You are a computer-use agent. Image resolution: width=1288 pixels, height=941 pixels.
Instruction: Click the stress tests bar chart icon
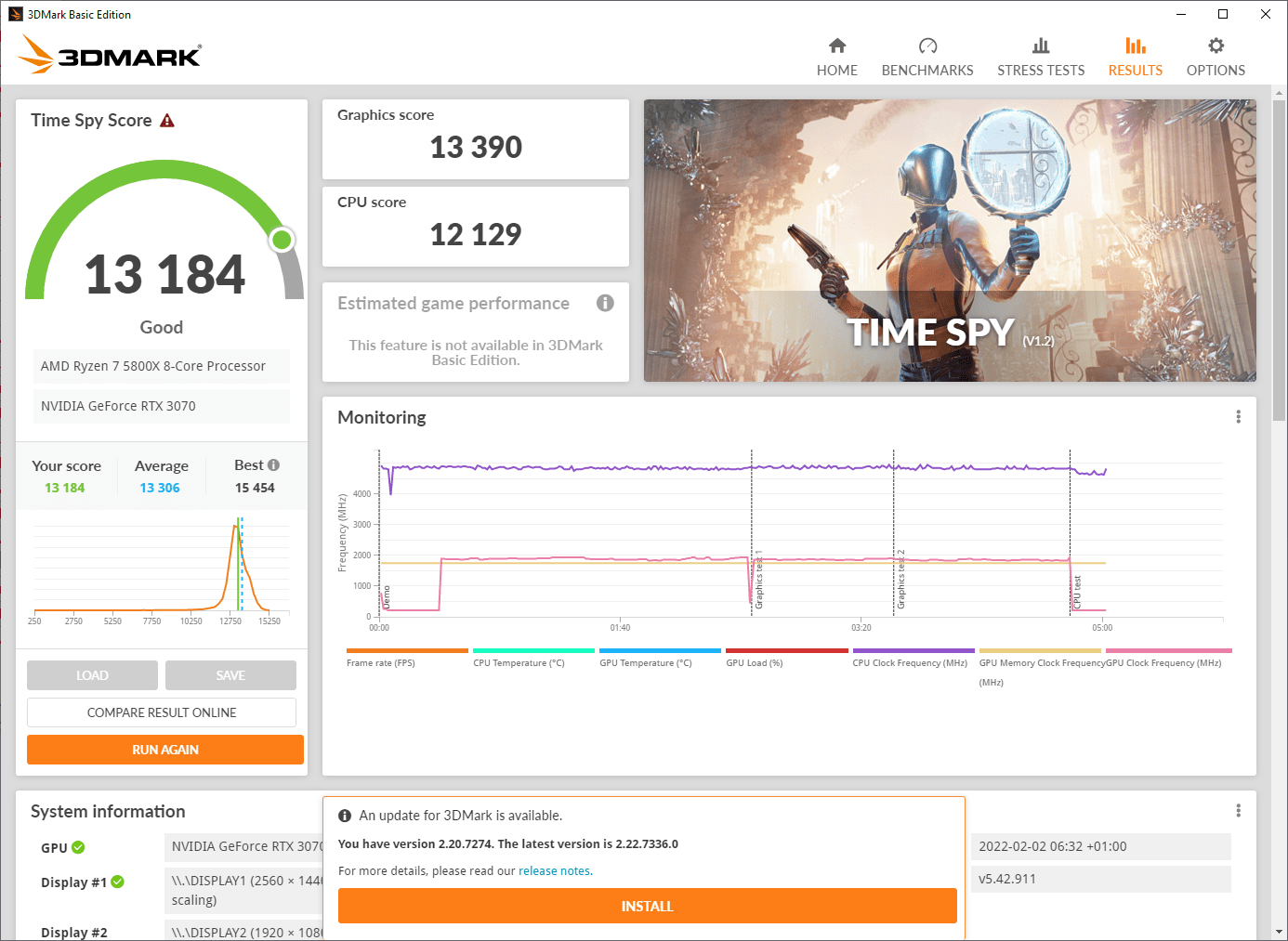1041,46
